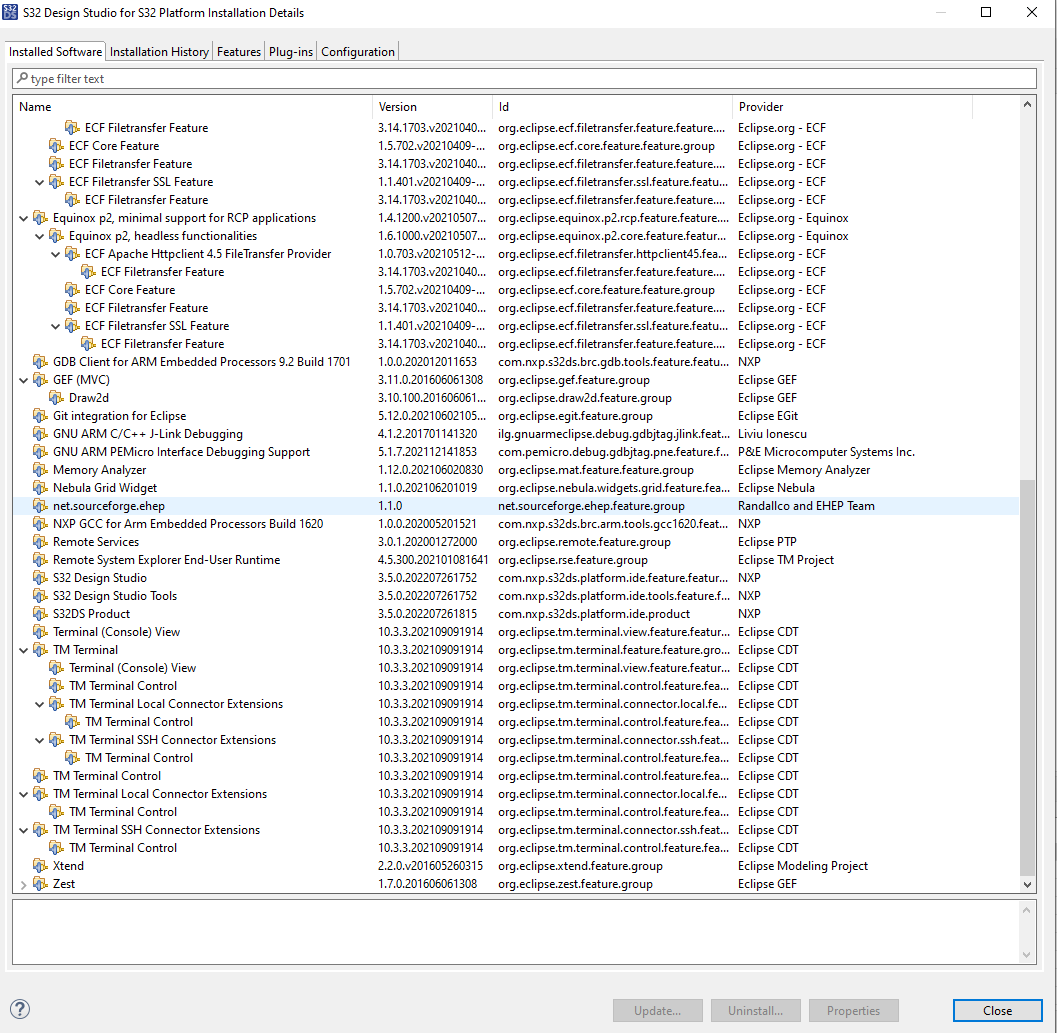Click the S32DS Product feature icon
Viewport: 1057px width, 1033px height.
pos(39,613)
